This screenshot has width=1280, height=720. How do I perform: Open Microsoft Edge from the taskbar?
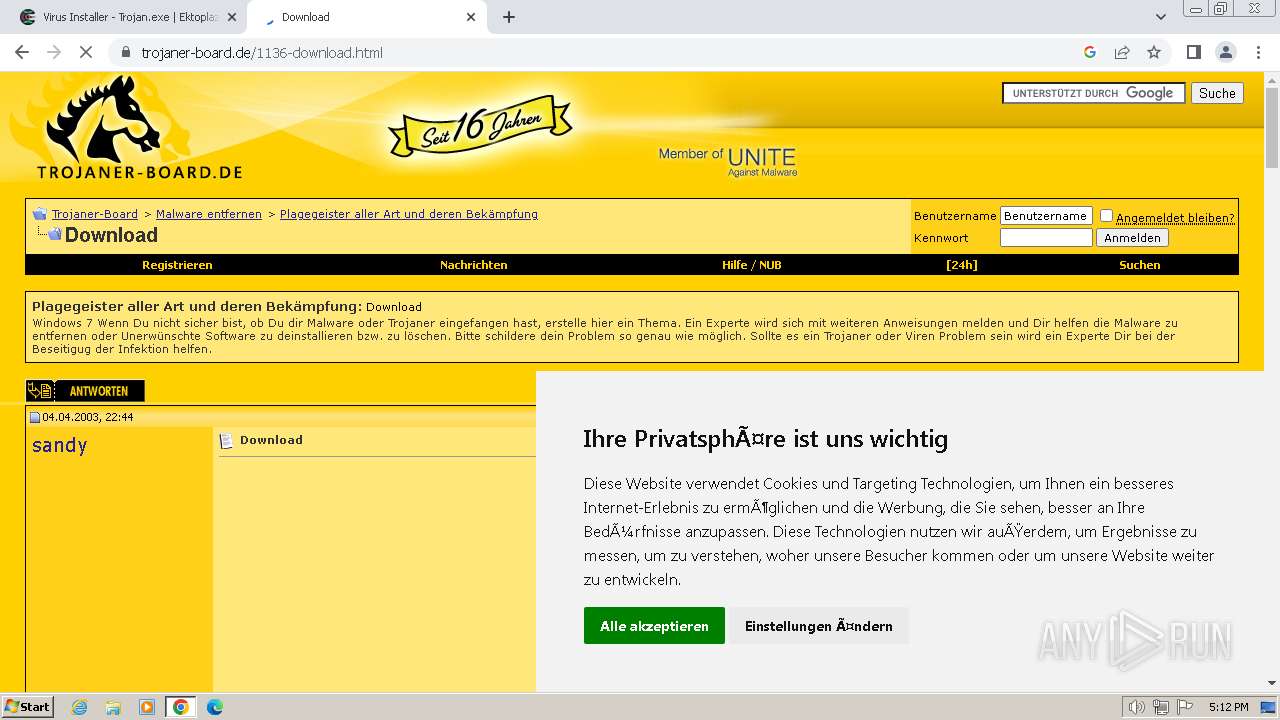(x=215, y=707)
